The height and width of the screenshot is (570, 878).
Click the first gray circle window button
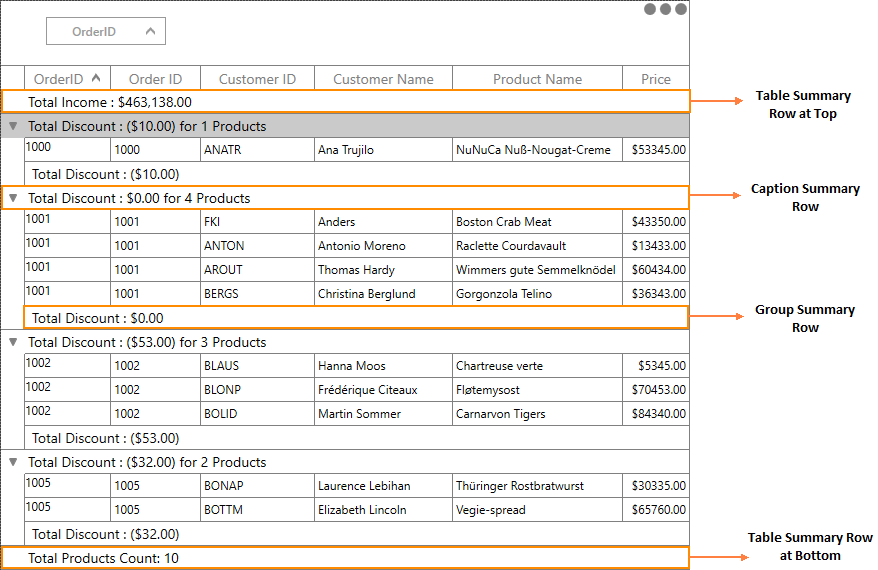(650, 9)
